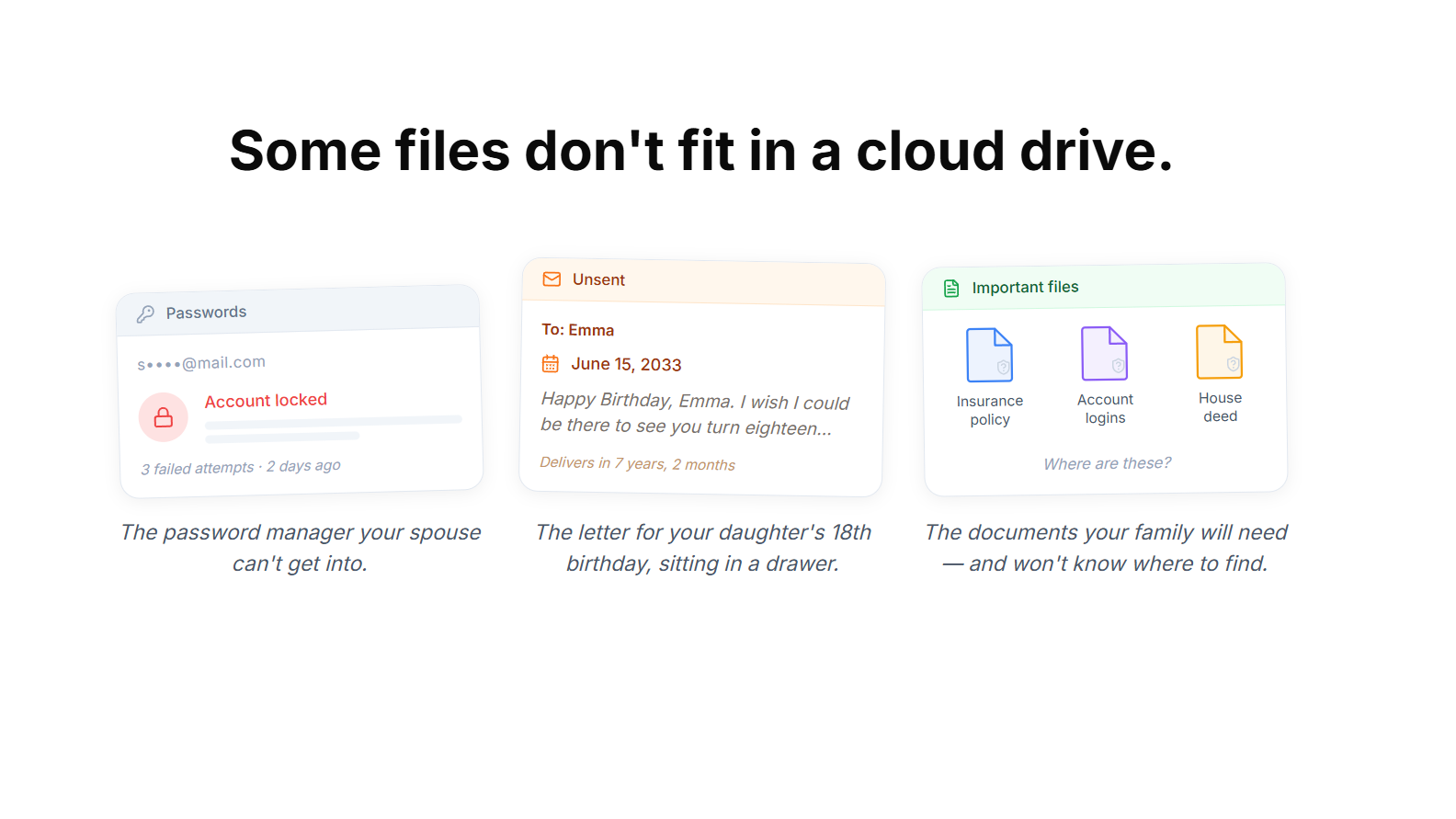
Task: Click the Account locked warning text
Action: [266, 401]
